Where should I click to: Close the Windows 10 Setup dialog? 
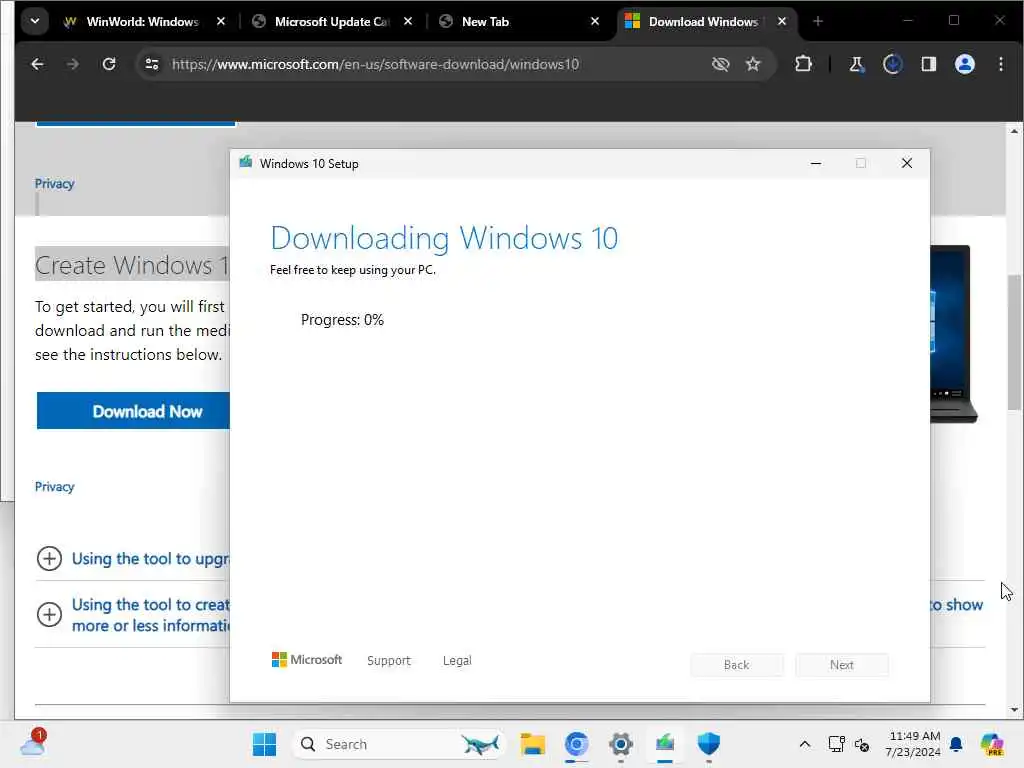(x=906, y=163)
